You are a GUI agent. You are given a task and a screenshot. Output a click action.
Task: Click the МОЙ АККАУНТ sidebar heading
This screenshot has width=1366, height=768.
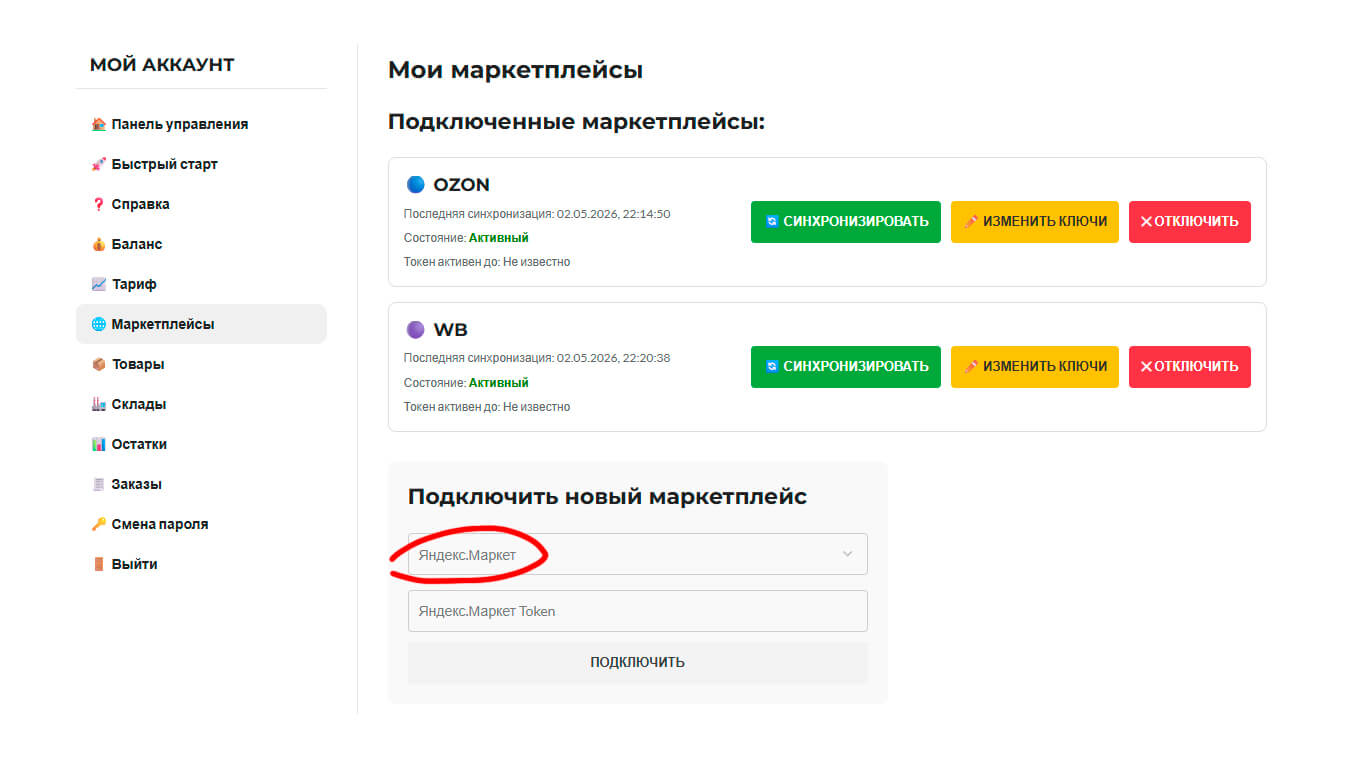[x=162, y=65]
